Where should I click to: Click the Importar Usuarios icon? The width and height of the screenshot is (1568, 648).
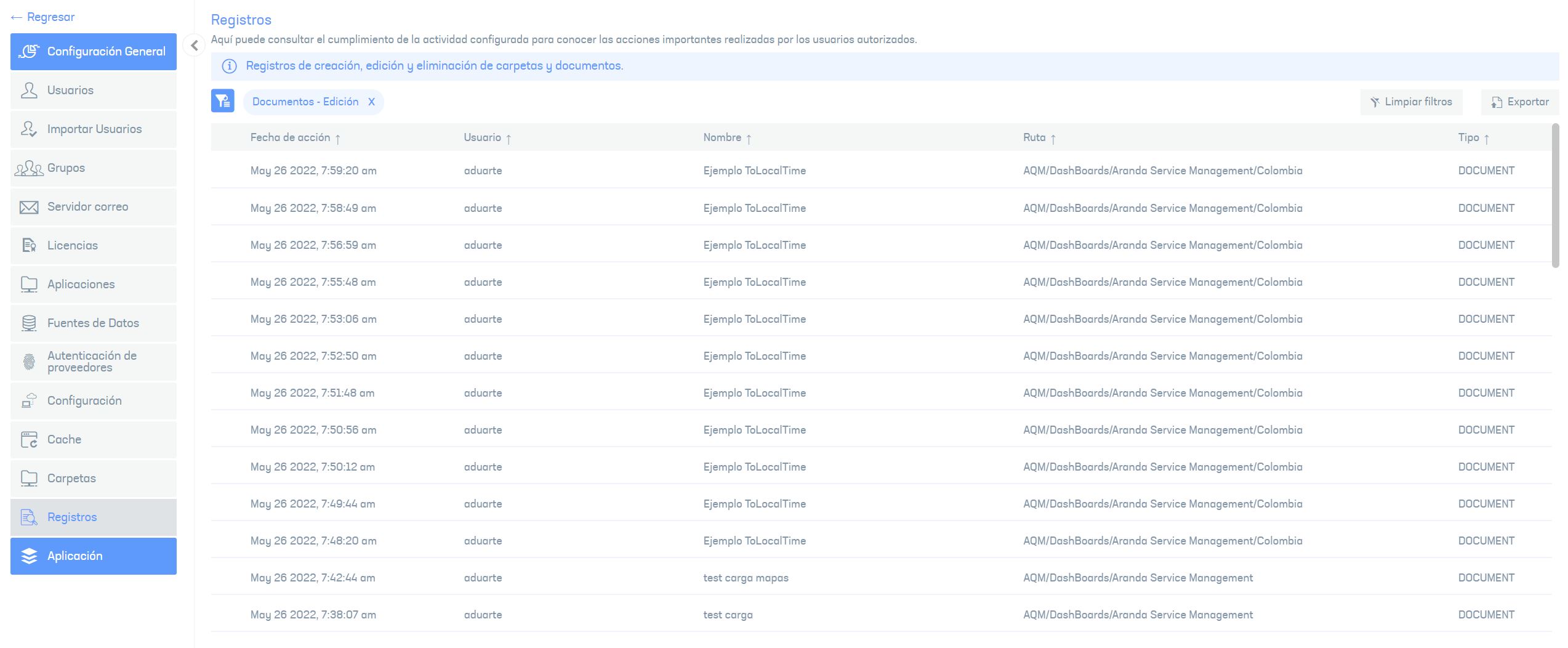click(x=29, y=129)
